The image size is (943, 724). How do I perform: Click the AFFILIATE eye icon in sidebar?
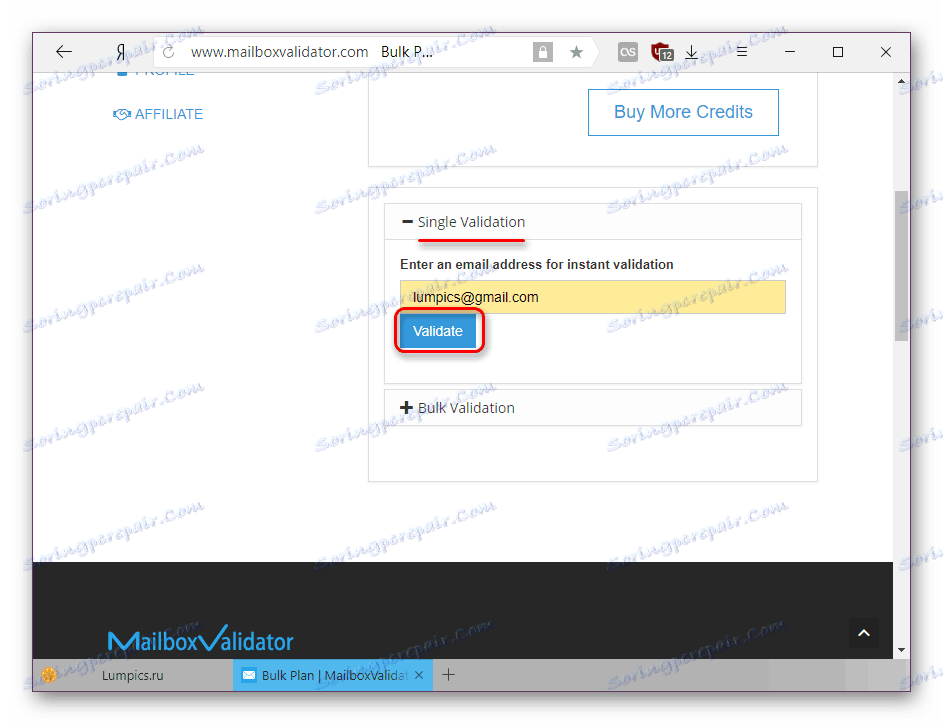tap(122, 114)
